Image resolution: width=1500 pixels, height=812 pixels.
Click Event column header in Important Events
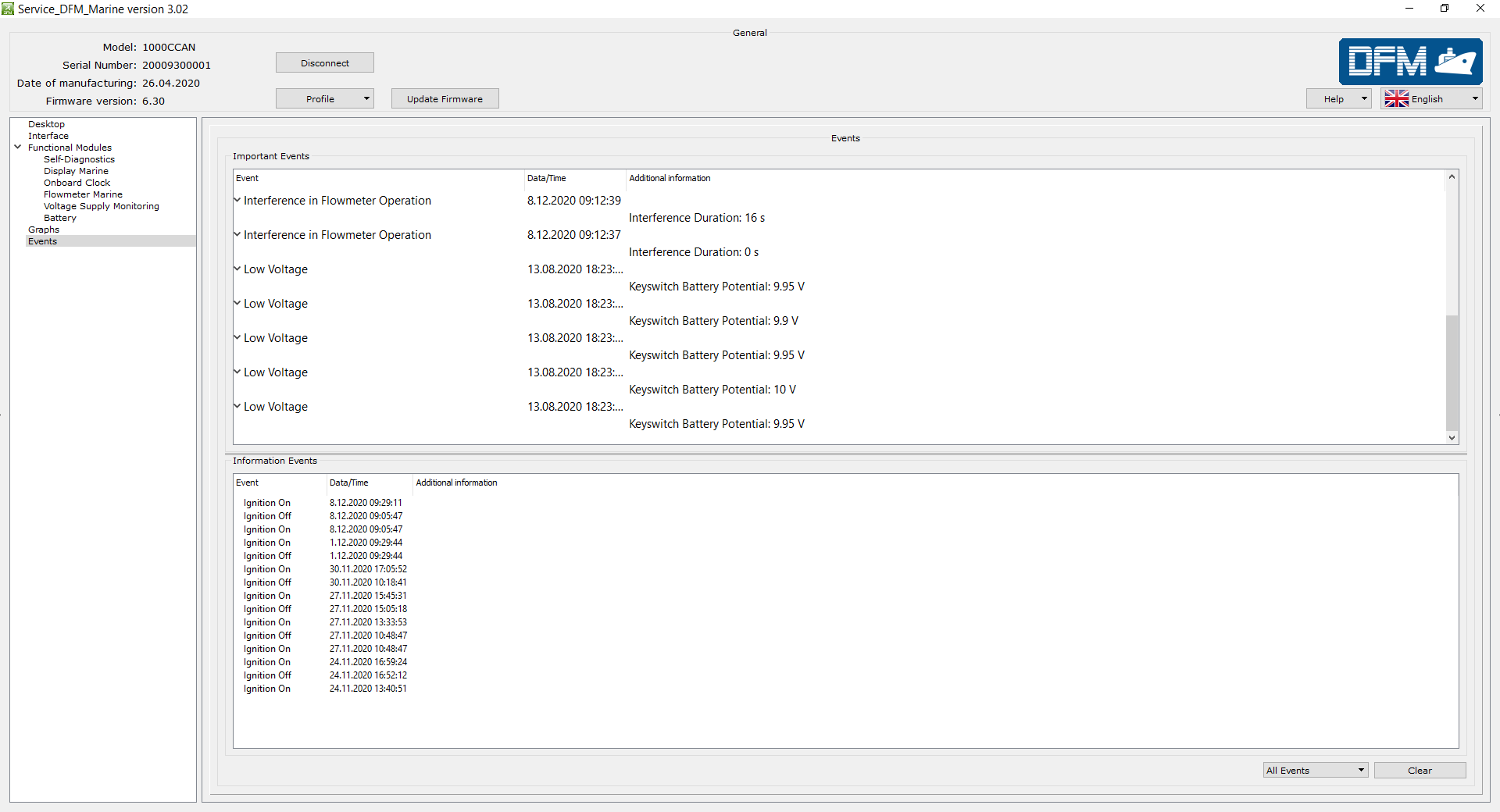click(x=379, y=178)
